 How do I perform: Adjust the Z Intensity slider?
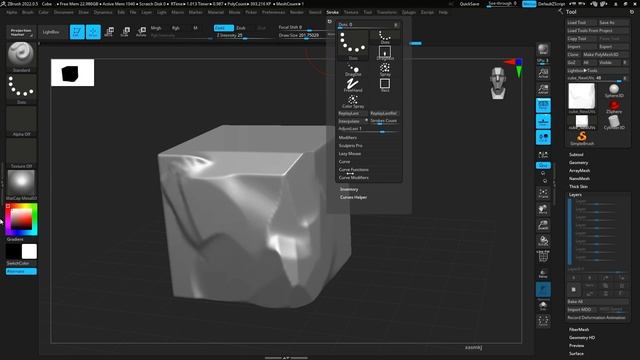(244, 36)
